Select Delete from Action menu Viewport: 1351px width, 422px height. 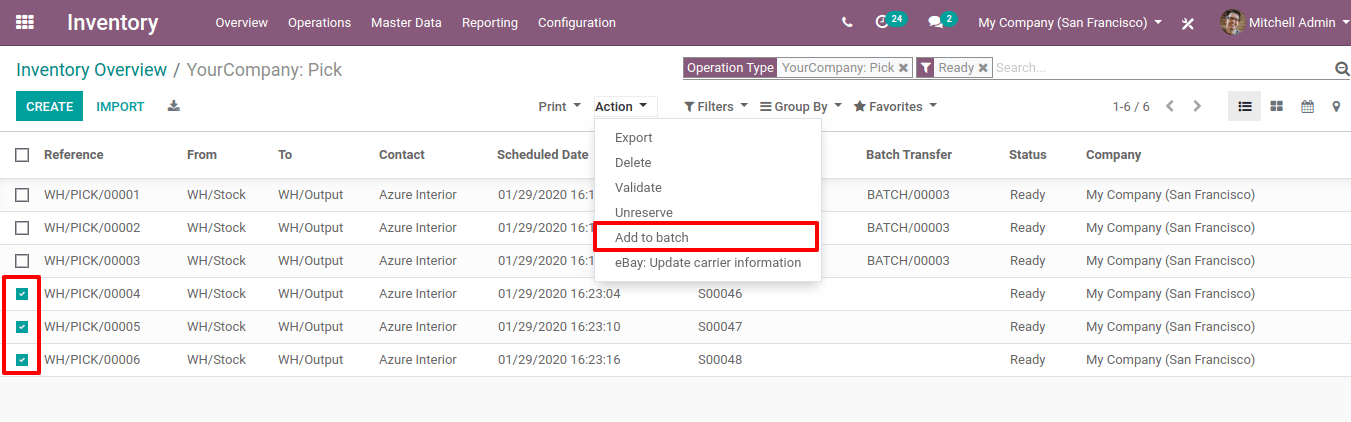[708, 163]
